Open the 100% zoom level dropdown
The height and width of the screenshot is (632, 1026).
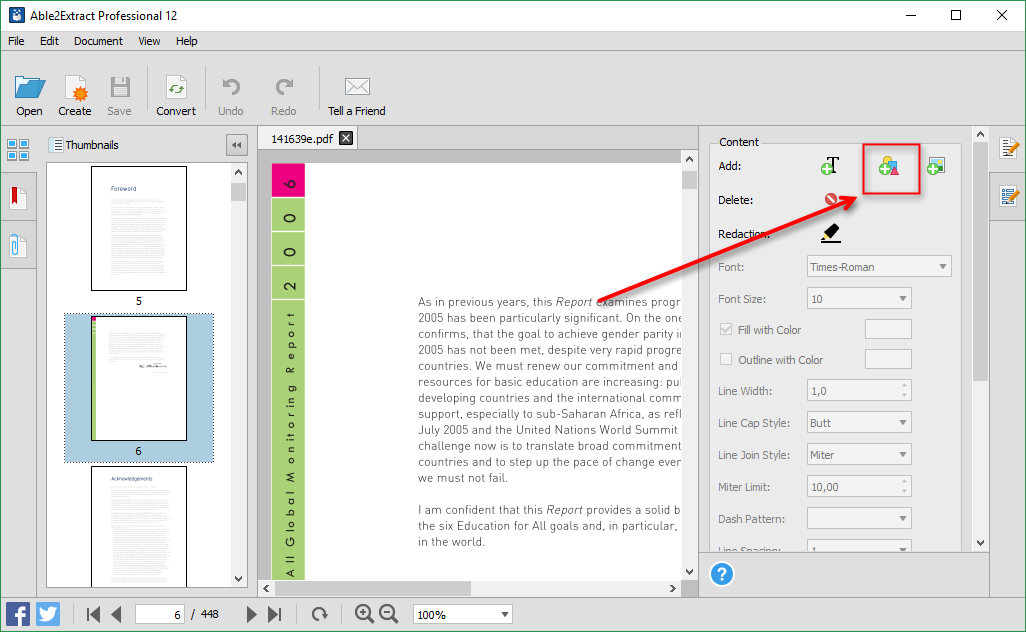[x=463, y=614]
